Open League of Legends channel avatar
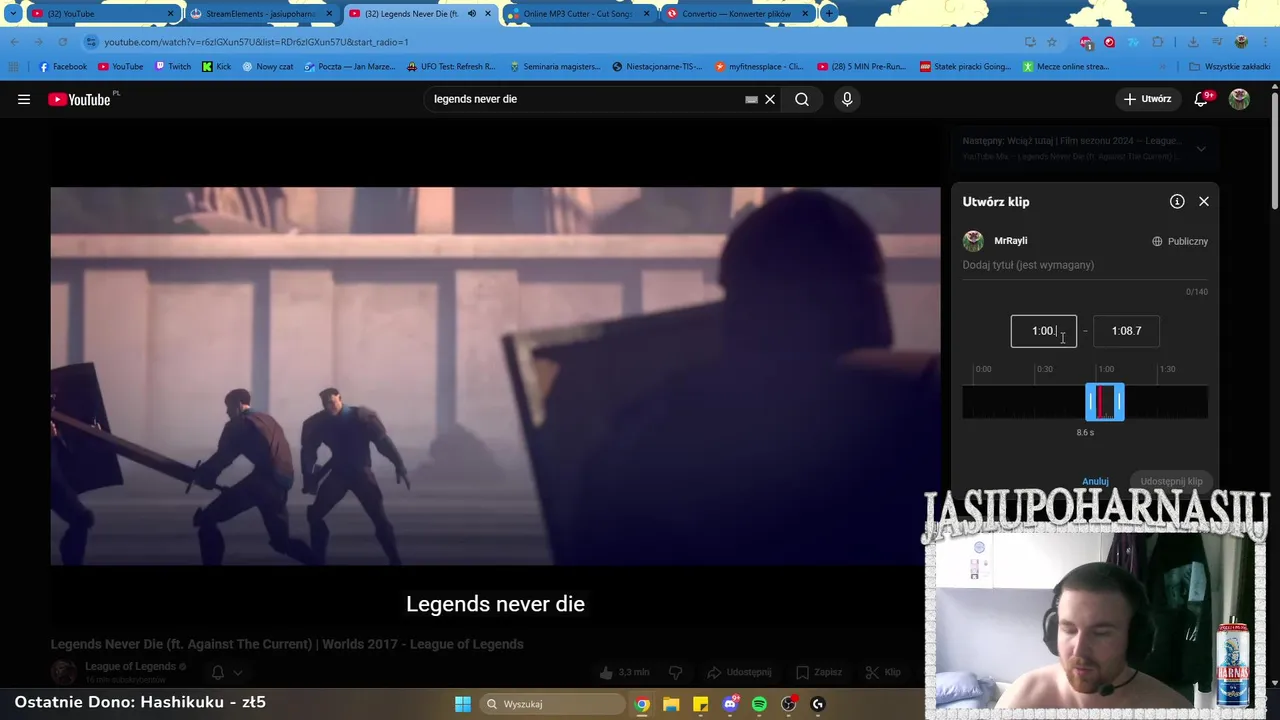 tap(63, 672)
